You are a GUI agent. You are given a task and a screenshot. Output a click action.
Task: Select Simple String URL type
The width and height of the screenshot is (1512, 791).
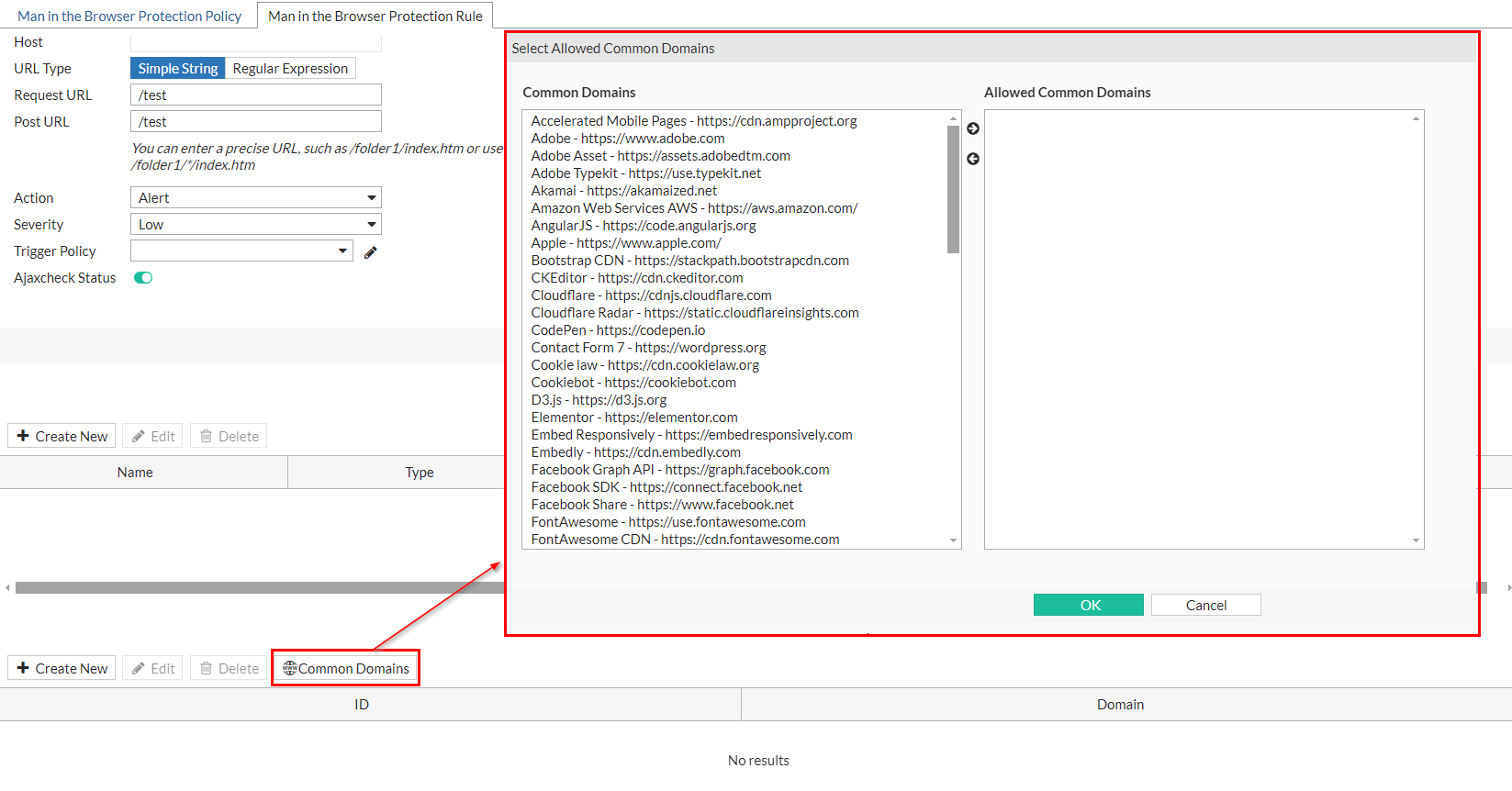click(x=178, y=69)
